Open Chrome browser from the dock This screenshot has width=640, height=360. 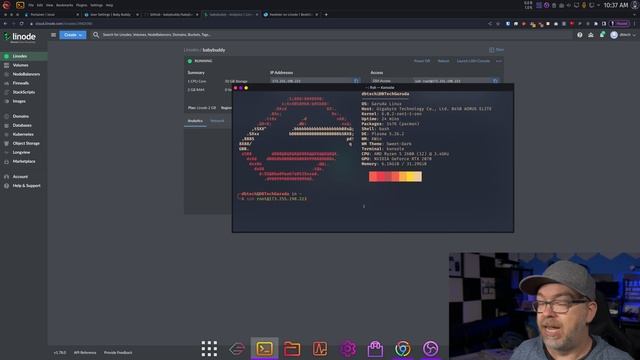[x=403, y=349]
